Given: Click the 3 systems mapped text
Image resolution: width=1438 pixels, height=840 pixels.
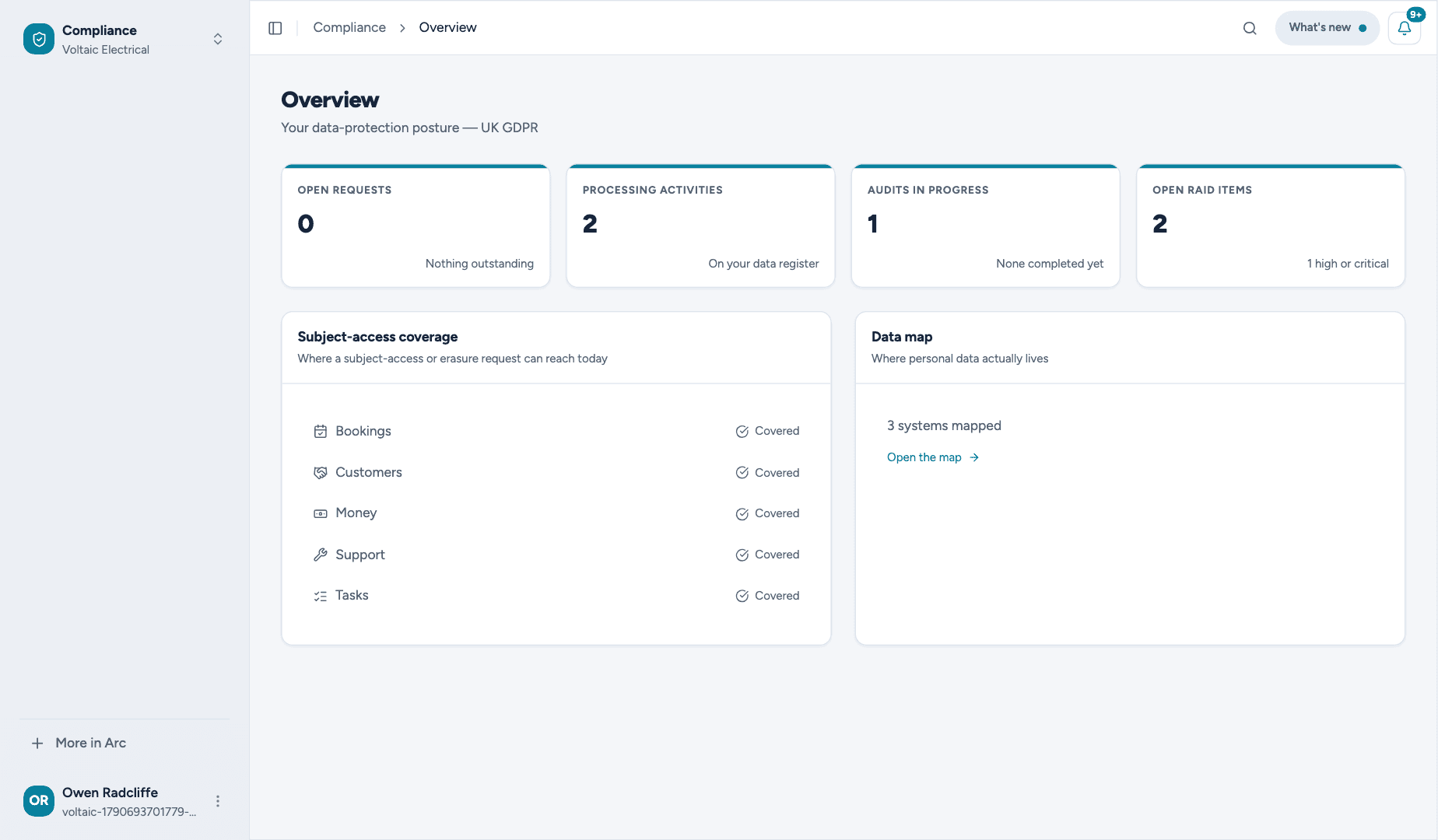Looking at the screenshot, I should [944, 425].
